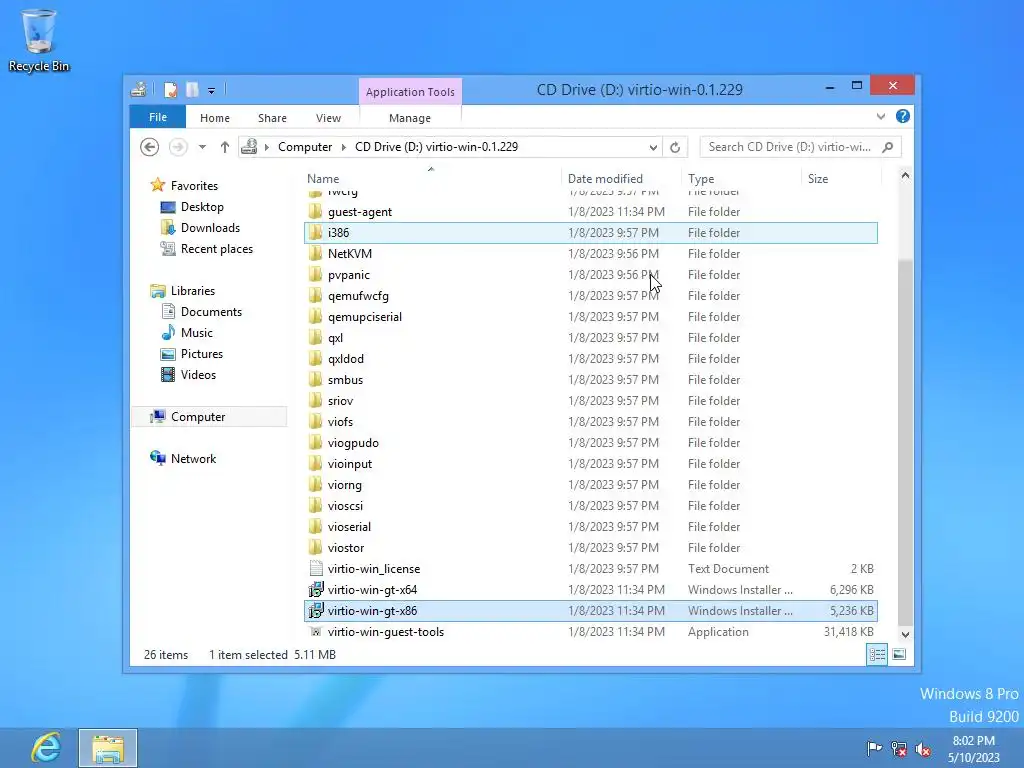
Task: Select the guest-agent folder icon
Action: [315, 212]
